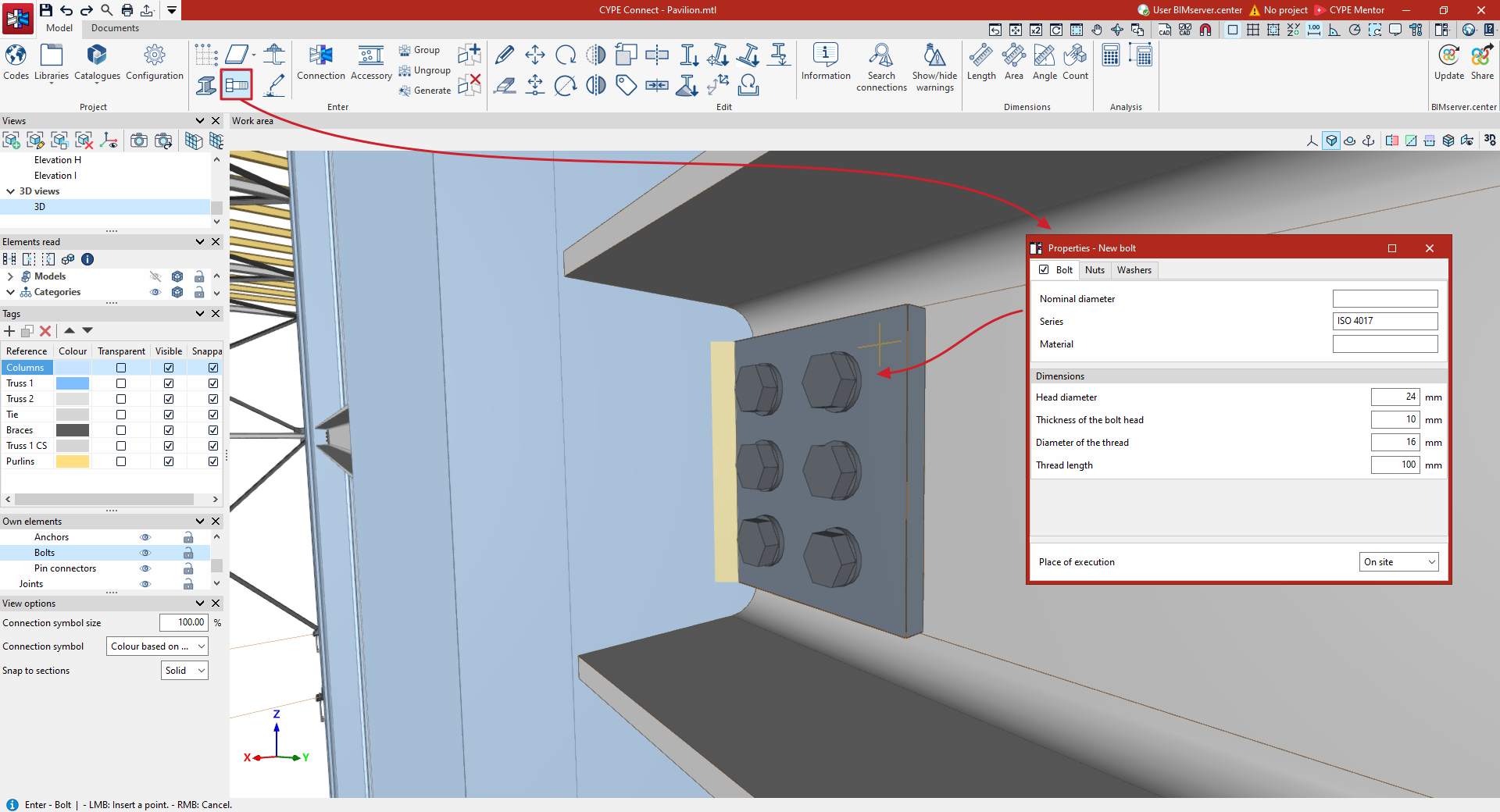Add a new tag with plus icon
This screenshot has height=812, width=1500.
pyautogui.click(x=9, y=331)
